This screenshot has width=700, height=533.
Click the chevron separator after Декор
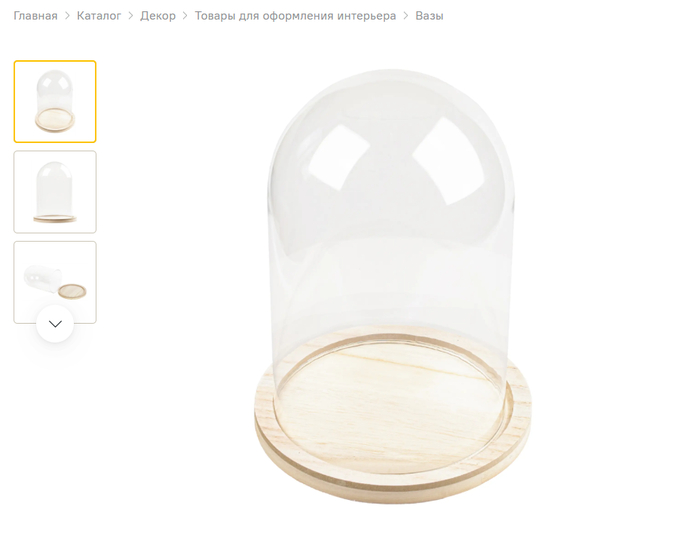(x=185, y=16)
